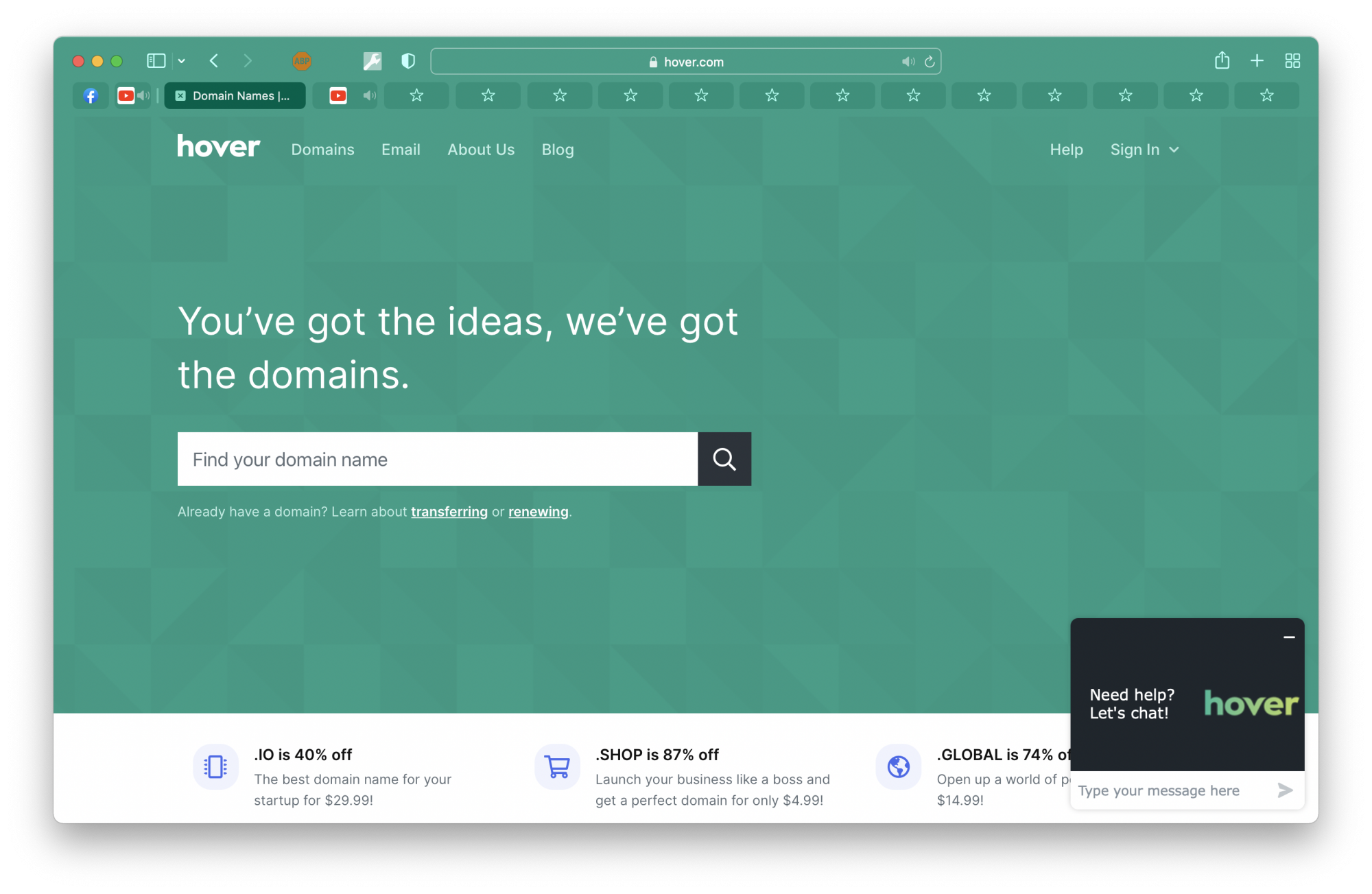Click the Facebook bookmark icon
This screenshot has width=1372, height=894.
click(91, 95)
